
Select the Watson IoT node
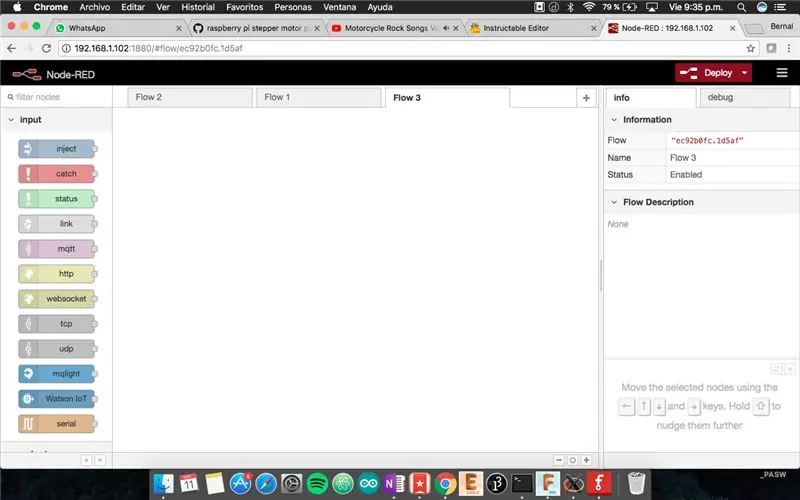pos(57,398)
